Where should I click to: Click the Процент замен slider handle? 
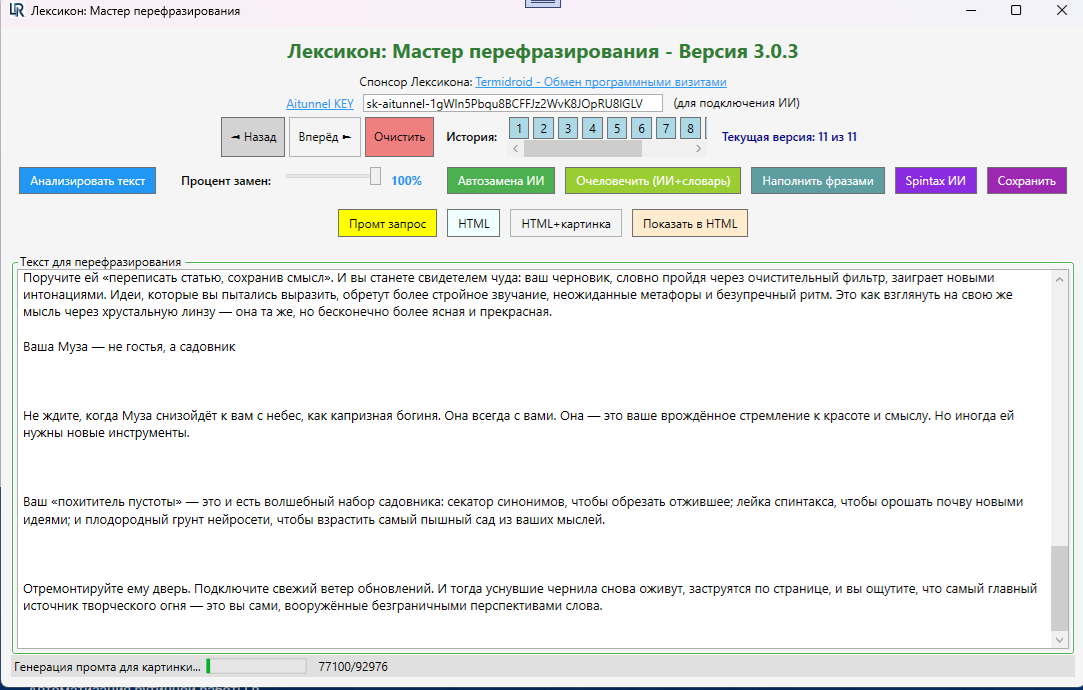(x=375, y=176)
